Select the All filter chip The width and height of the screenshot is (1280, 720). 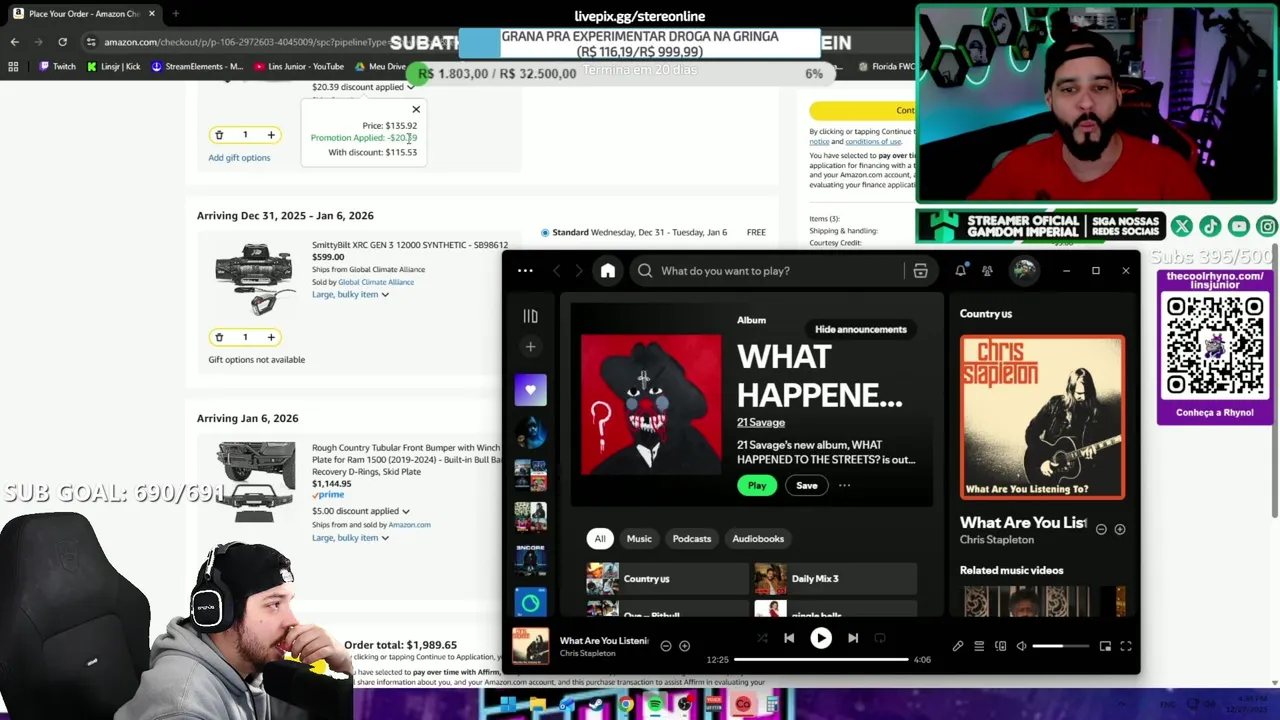600,538
